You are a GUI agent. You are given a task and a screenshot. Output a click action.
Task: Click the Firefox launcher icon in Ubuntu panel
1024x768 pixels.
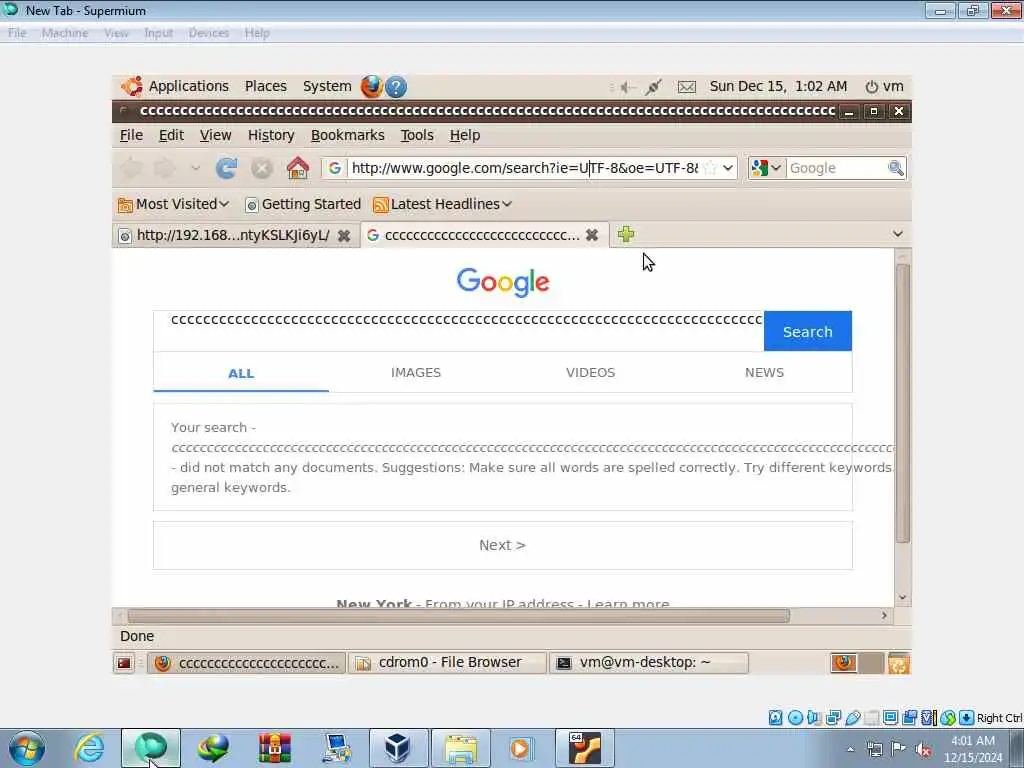[372, 86]
